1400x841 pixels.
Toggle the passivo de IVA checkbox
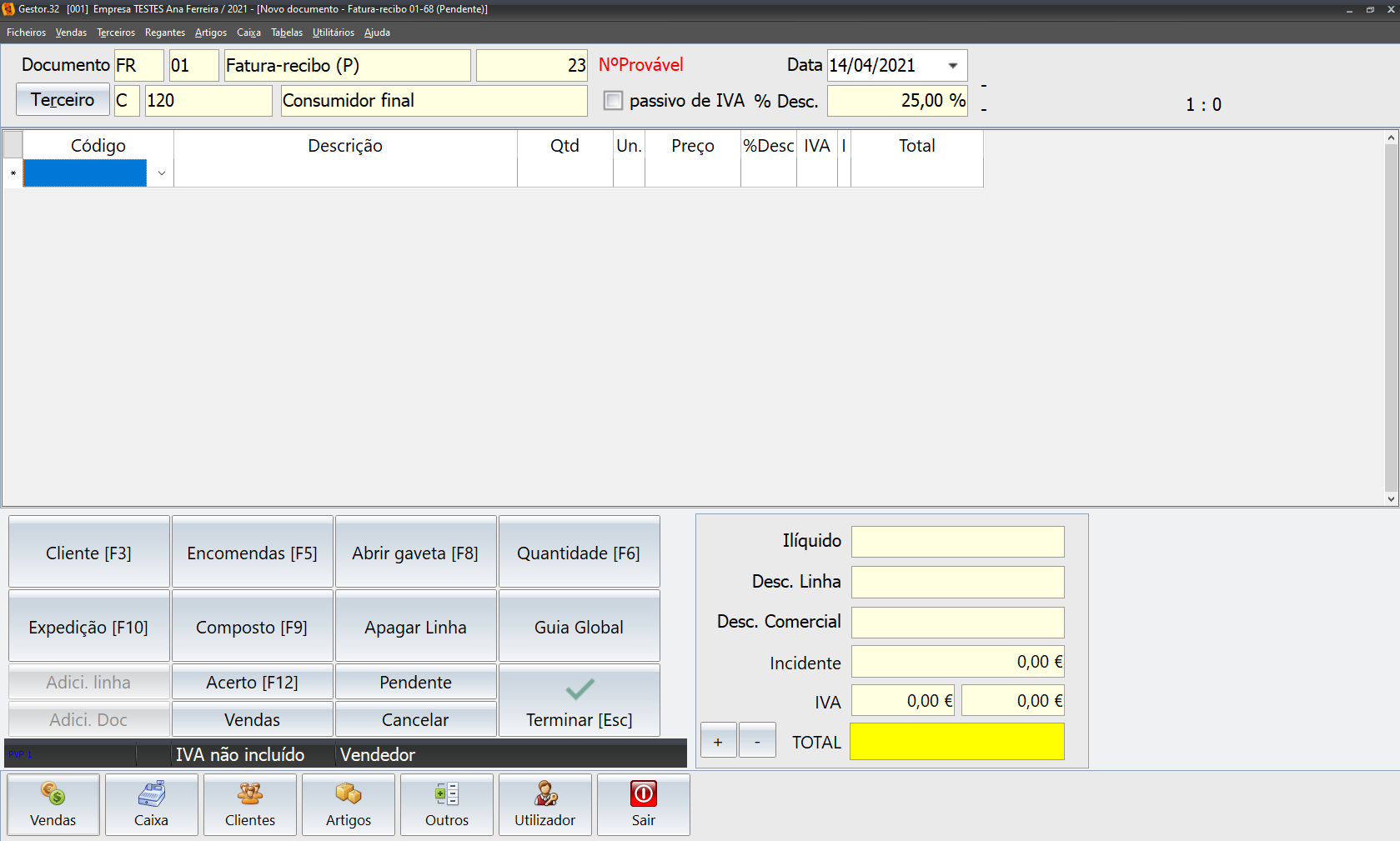(613, 101)
